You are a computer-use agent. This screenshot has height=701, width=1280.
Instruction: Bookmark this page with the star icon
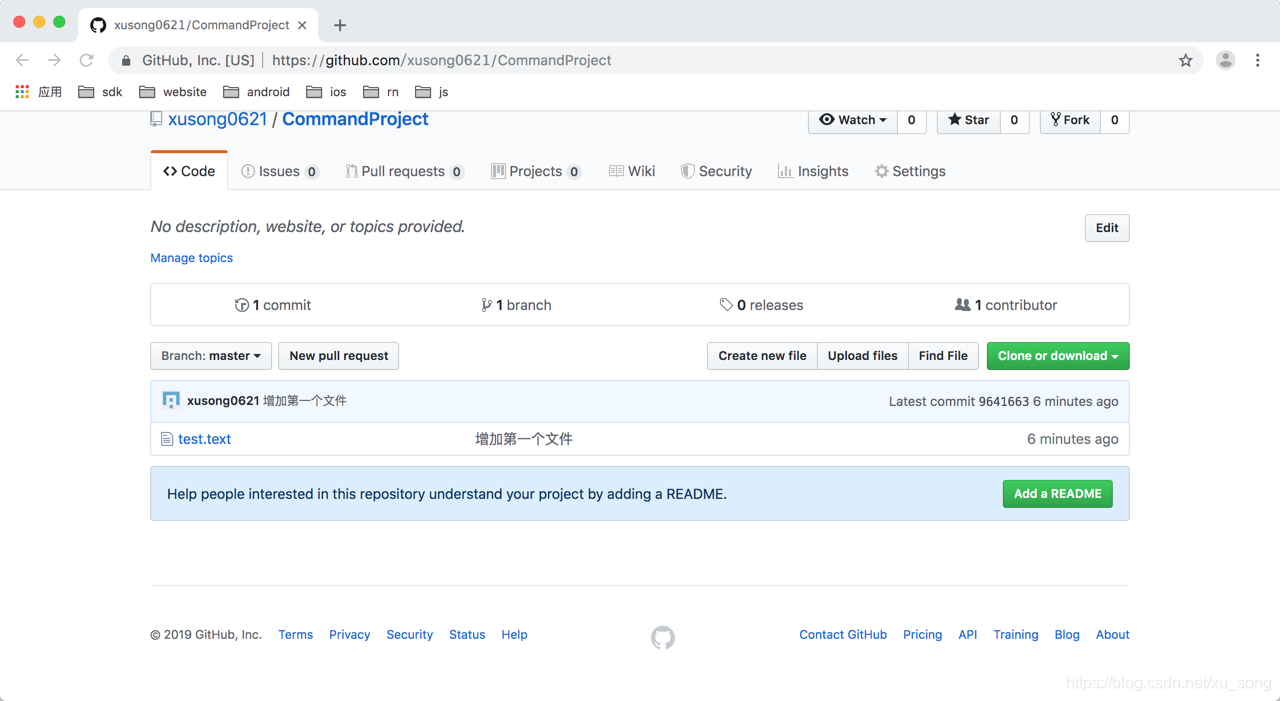pyautogui.click(x=1186, y=60)
